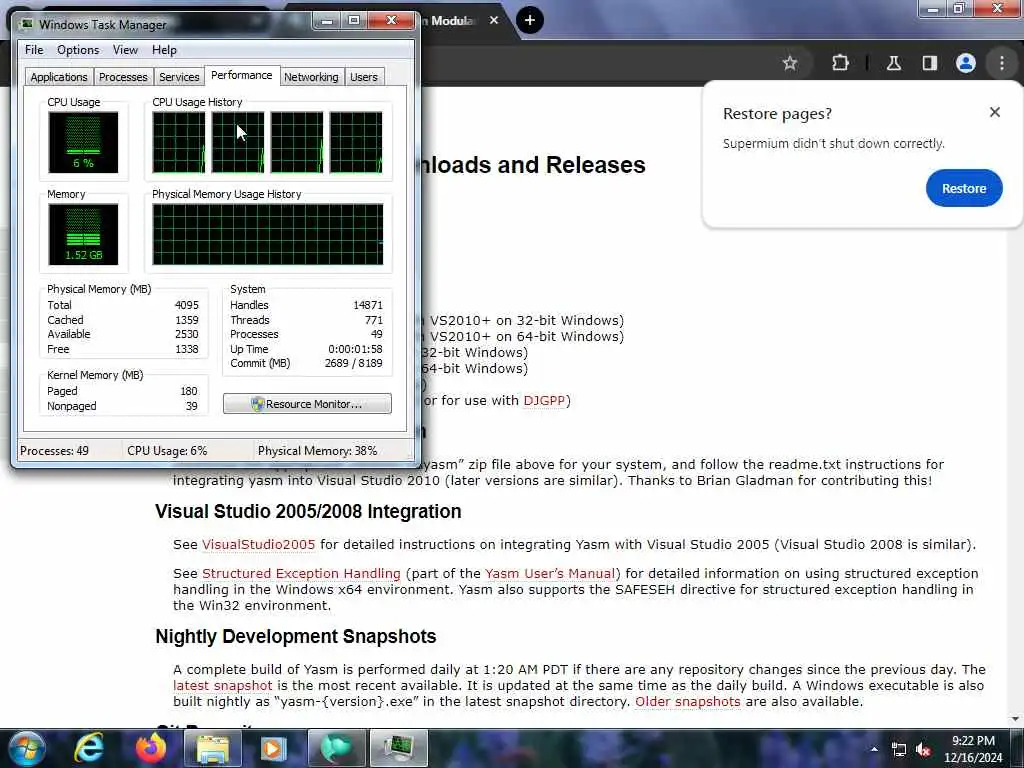Click the Supermium browser taskbar icon
This screenshot has width=1024, height=768.
(336, 748)
